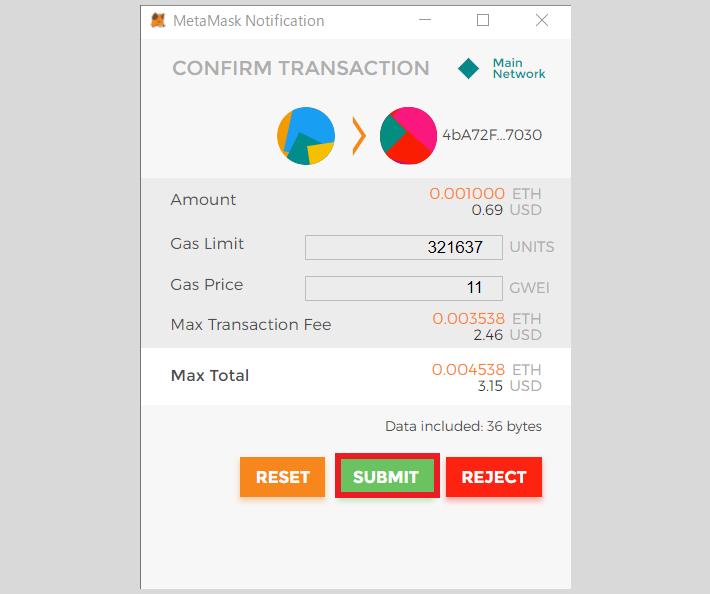Select the sender account identicon
710x594 pixels.
(x=306, y=136)
